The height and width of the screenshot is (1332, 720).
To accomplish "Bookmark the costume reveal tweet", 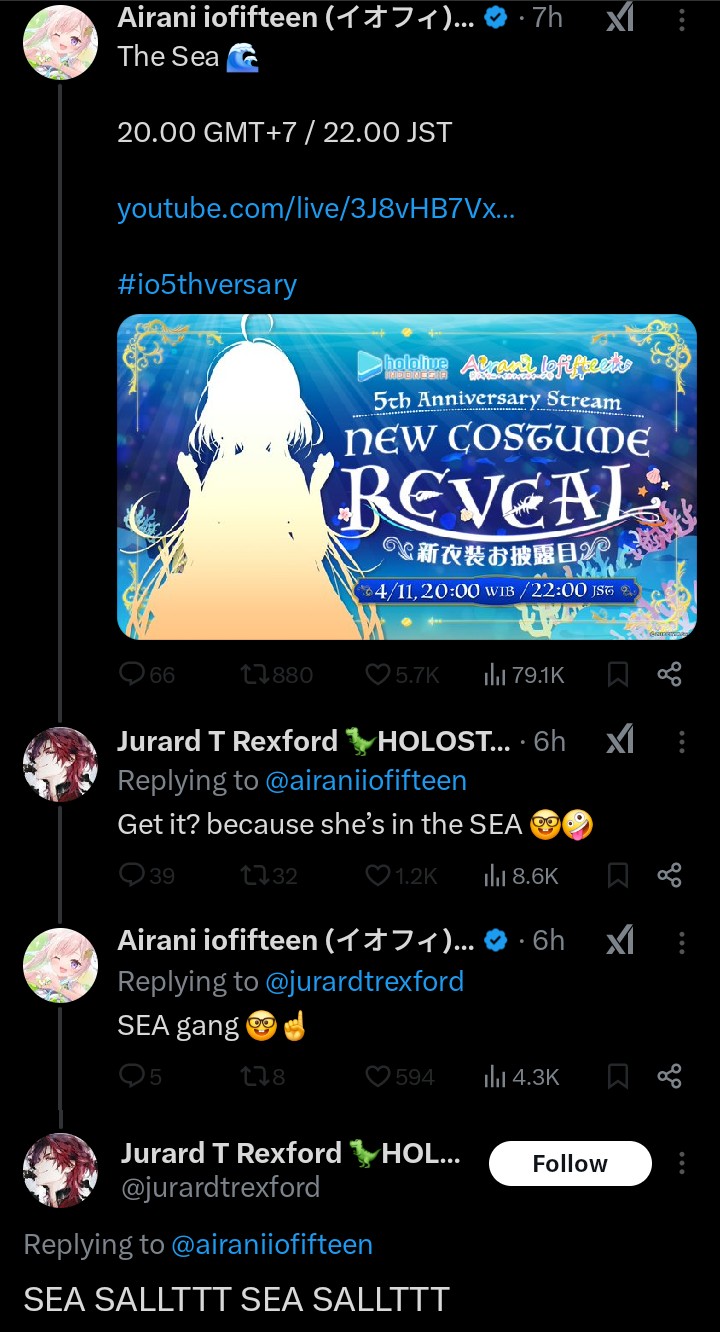I will 618,675.
